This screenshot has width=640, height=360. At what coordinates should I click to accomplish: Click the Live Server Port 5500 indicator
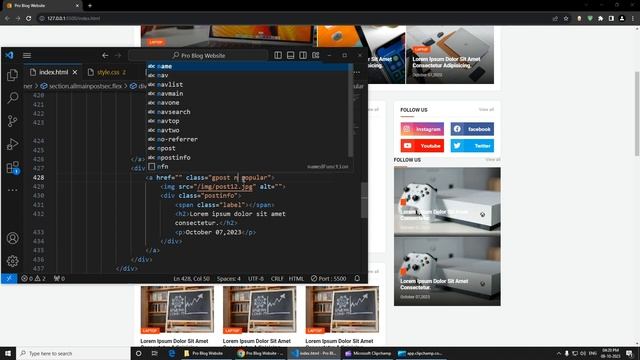point(329,278)
